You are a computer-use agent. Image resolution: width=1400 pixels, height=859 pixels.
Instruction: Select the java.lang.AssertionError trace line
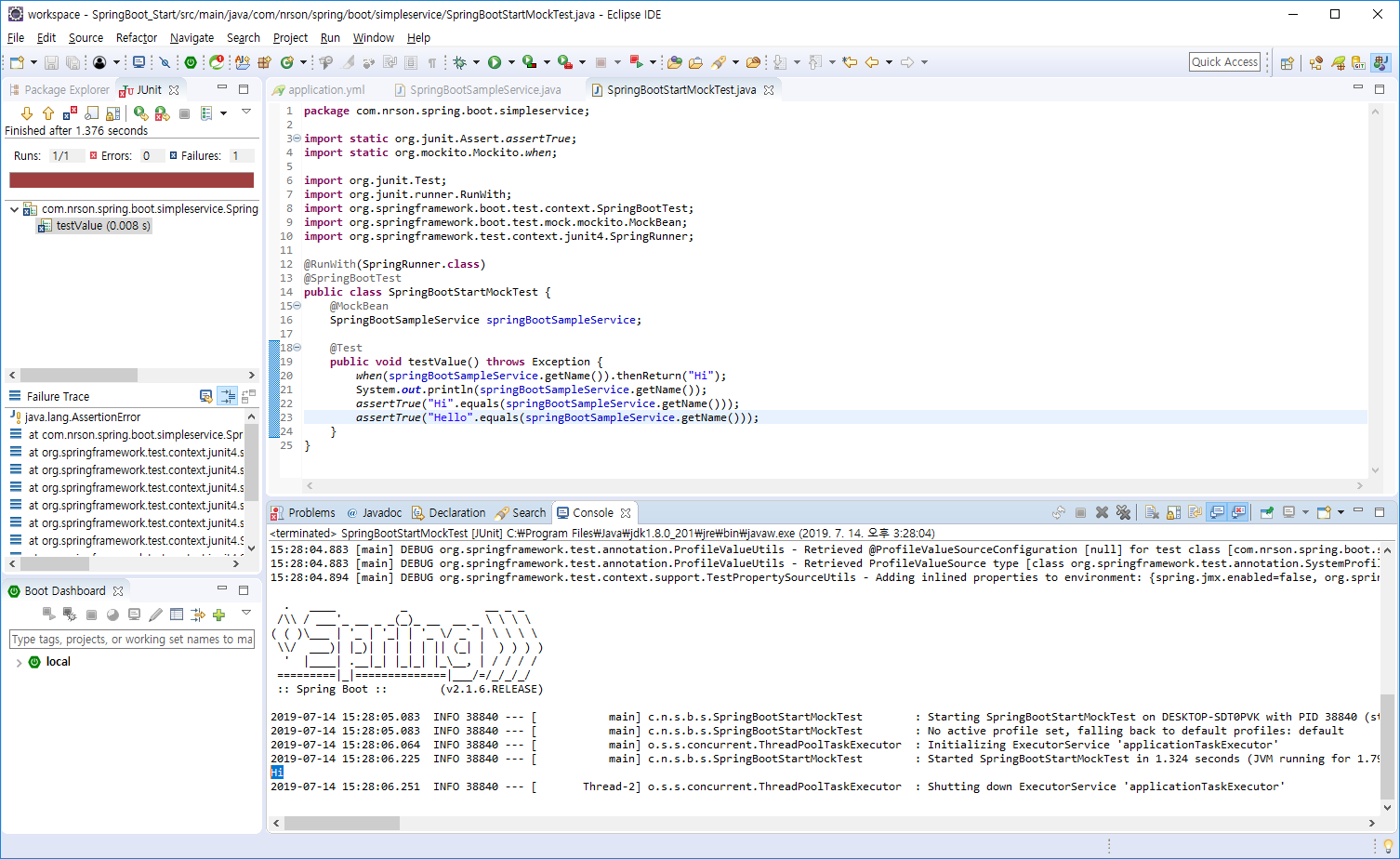75,417
